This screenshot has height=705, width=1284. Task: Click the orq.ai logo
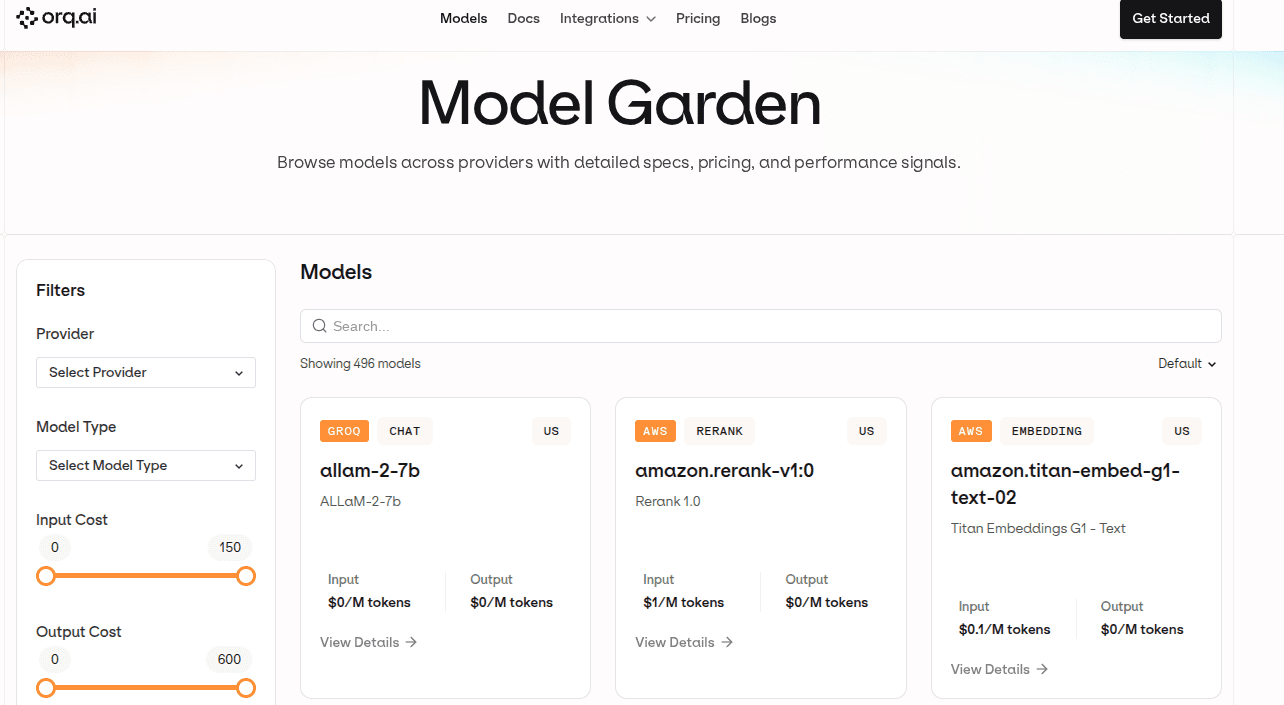(x=56, y=18)
